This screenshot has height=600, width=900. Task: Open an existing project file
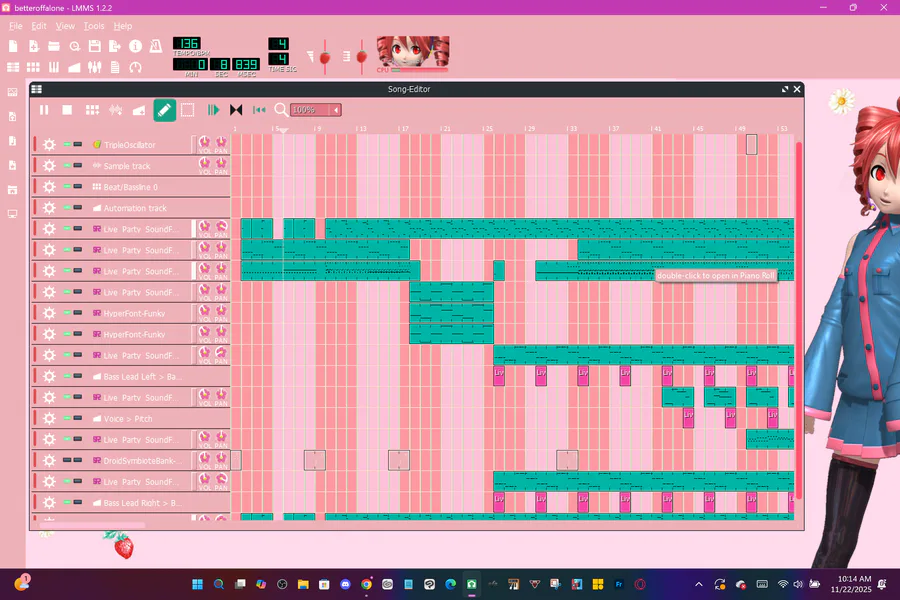[54, 47]
